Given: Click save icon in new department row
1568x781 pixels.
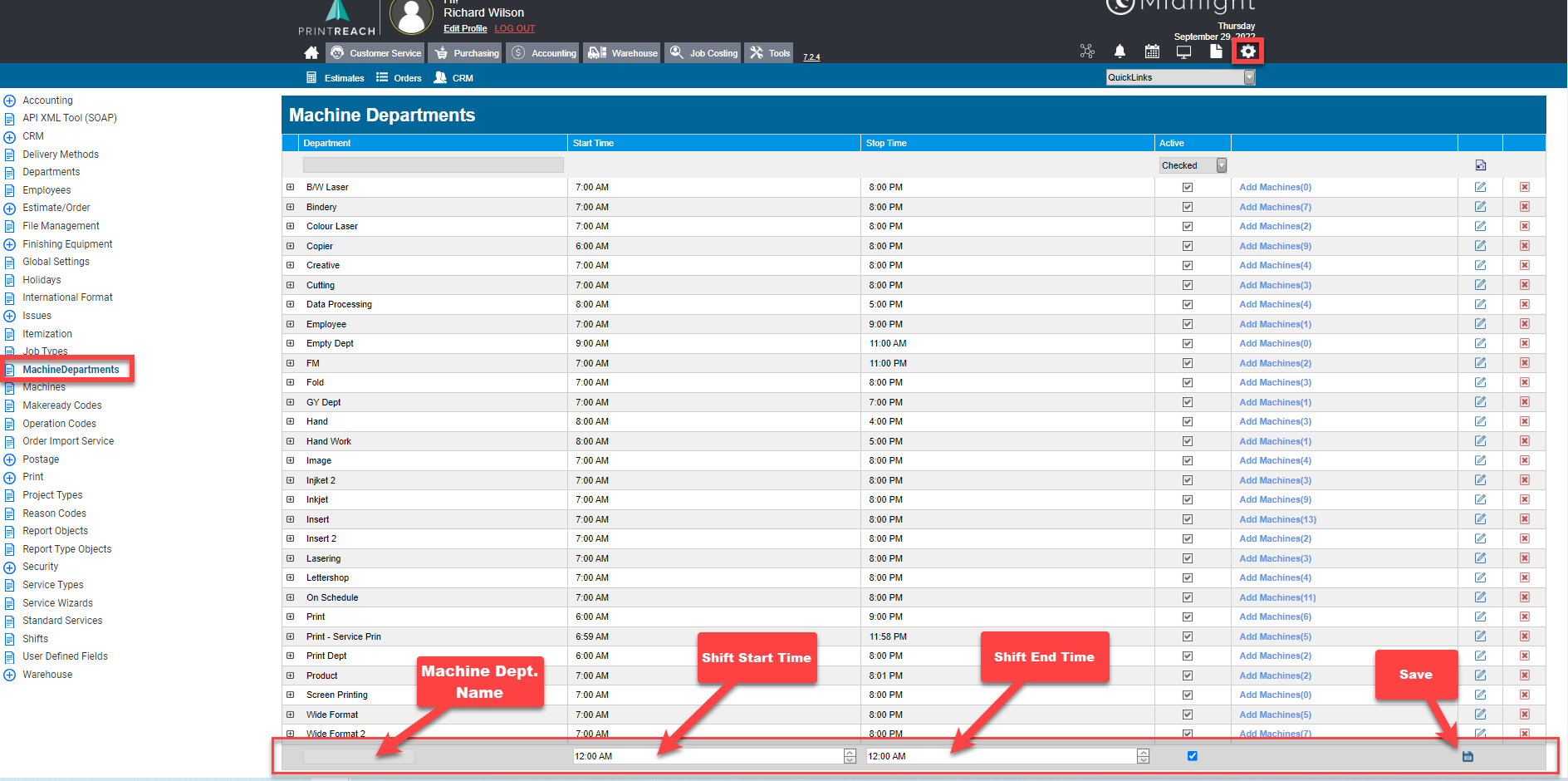Looking at the screenshot, I should (x=1468, y=756).
